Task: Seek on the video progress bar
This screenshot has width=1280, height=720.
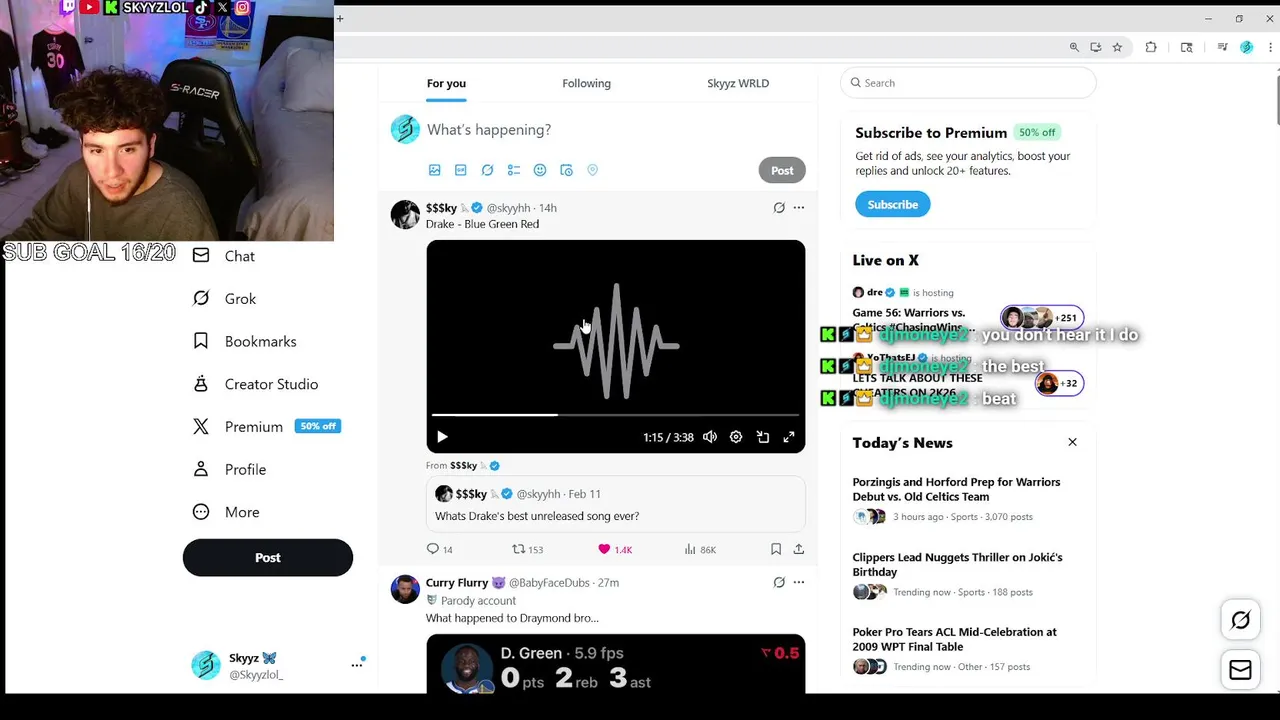Action: [615, 414]
